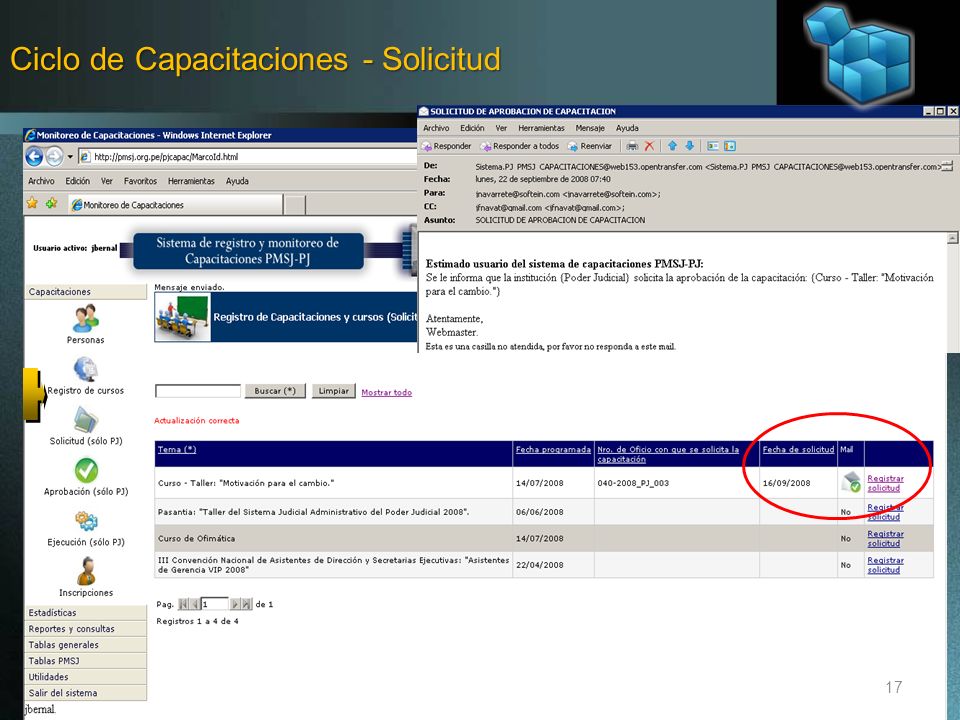The image size is (960, 720).
Task: Click Salir del sistema in the sidebar
Action: pyautogui.click(x=86, y=692)
